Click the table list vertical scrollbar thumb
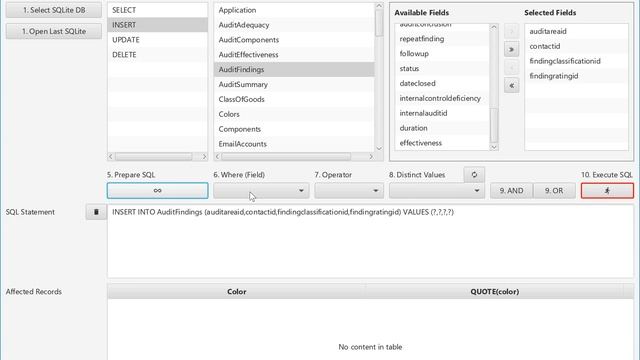Image resolution: width=640 pixels, height=360 pixels. (x=379, y=22)
